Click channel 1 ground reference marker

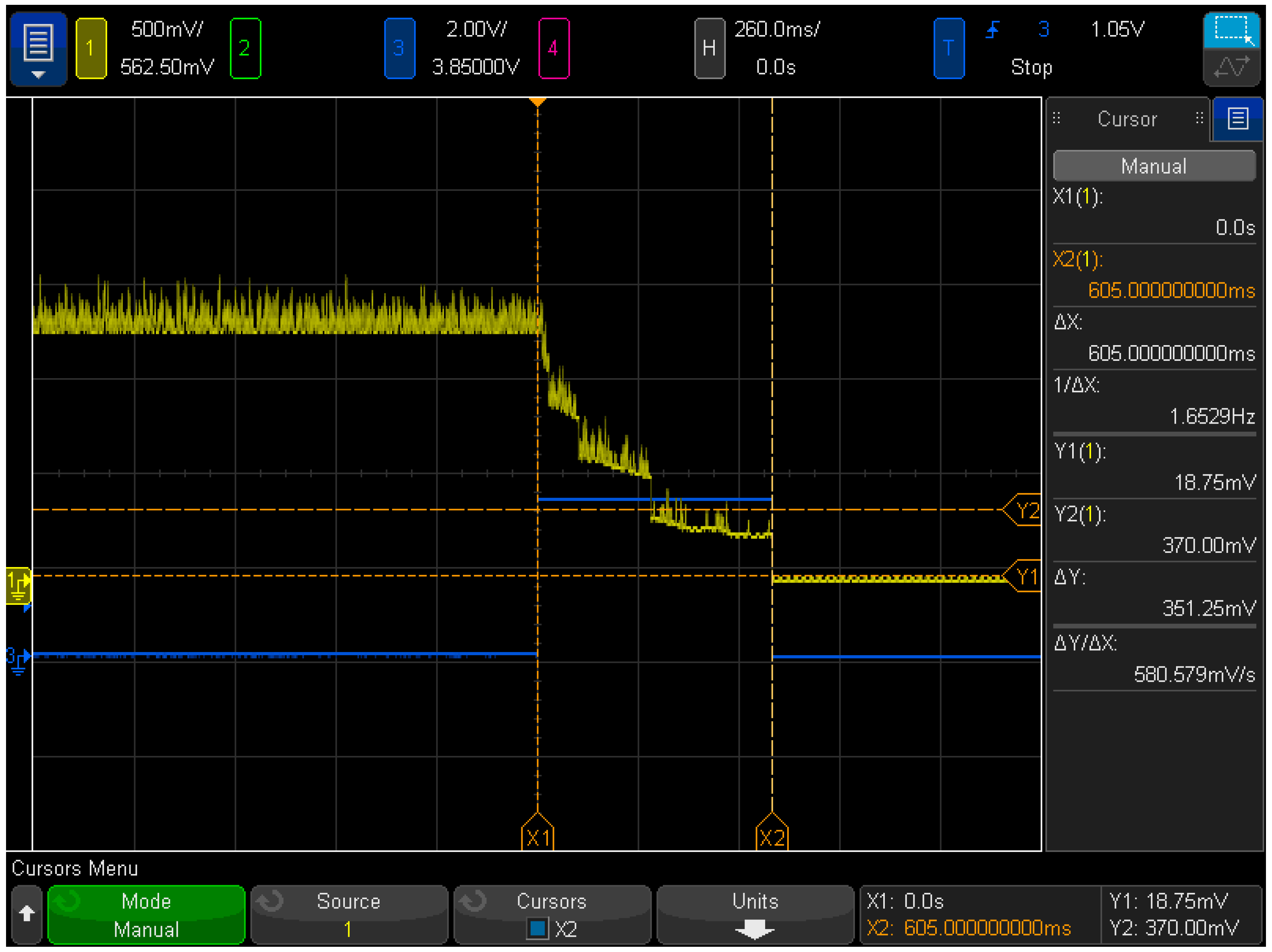point(18,585)
